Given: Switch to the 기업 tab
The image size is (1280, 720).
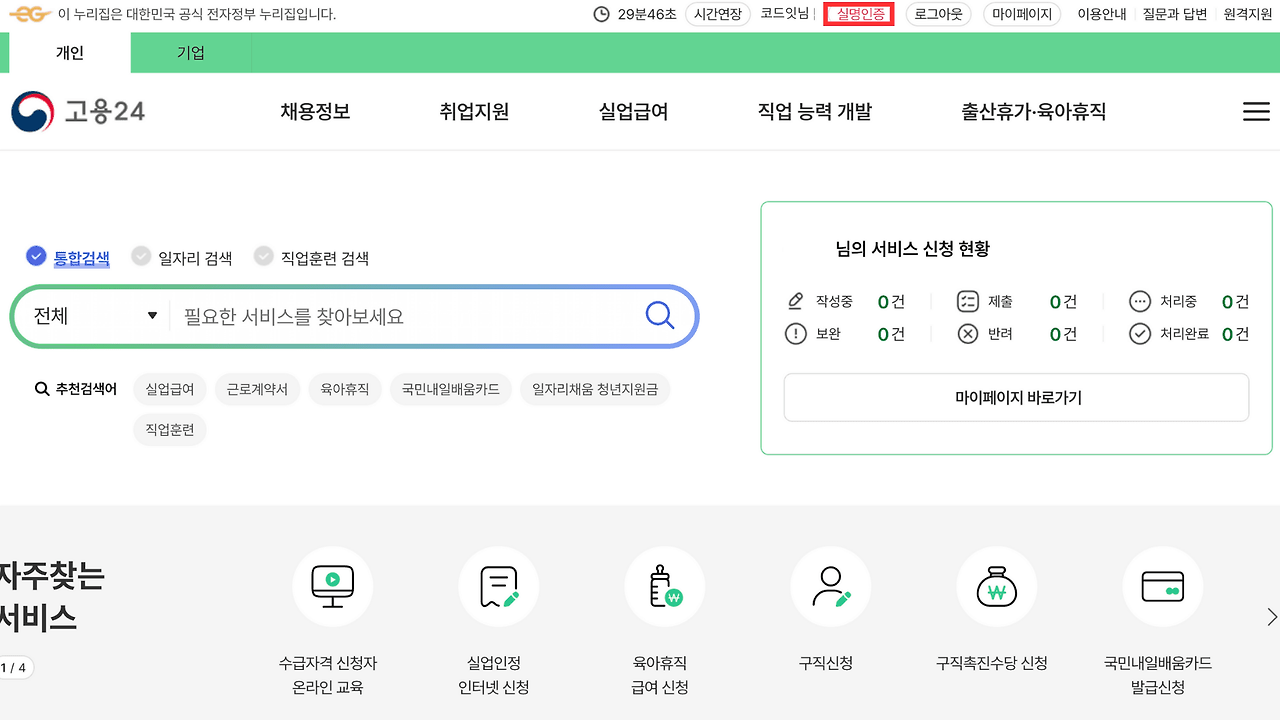Looking at the screenshot, I should 190,53.
